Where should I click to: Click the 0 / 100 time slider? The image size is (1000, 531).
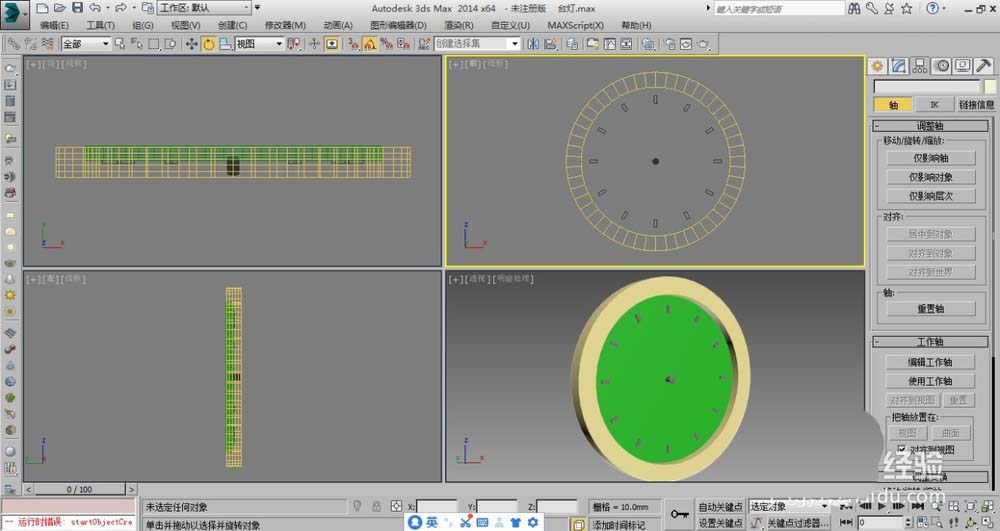pyautogui.click(x=79, y=490)
